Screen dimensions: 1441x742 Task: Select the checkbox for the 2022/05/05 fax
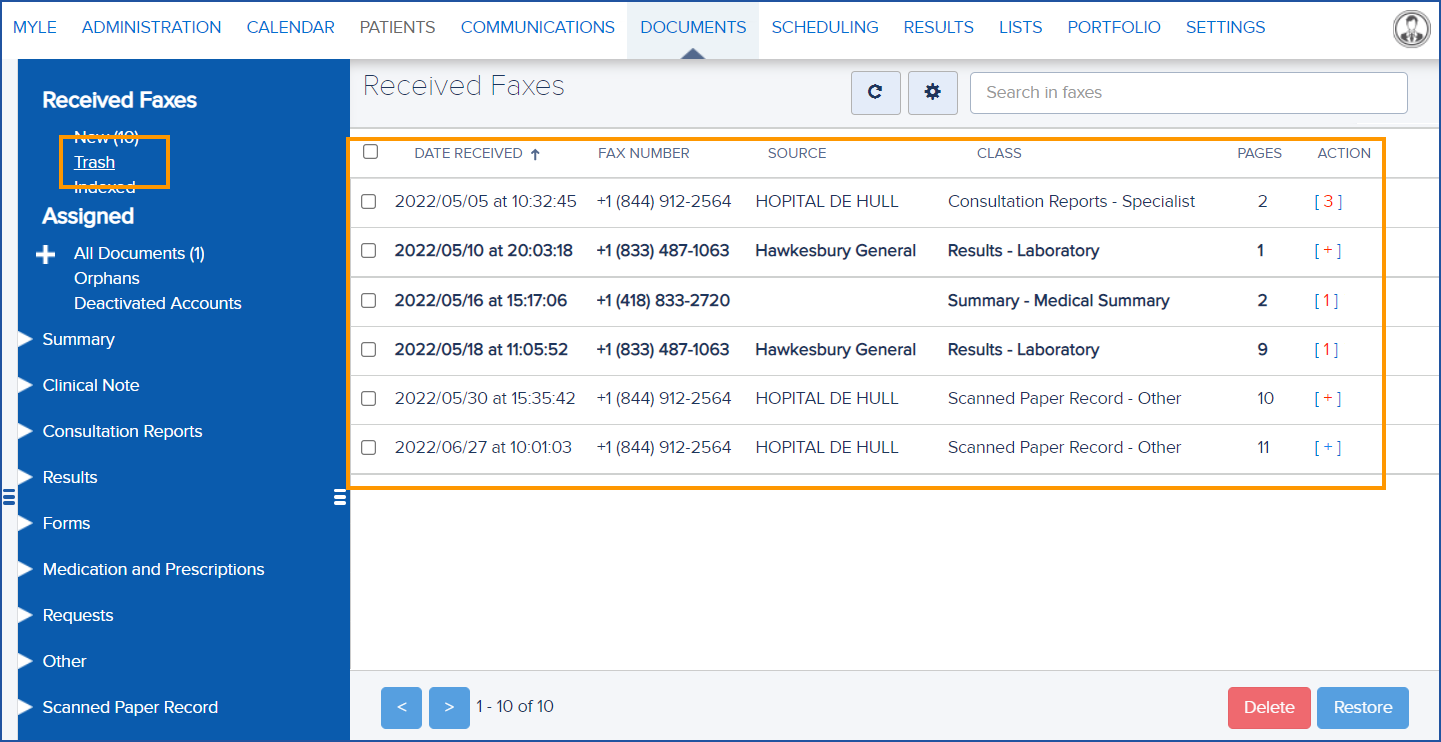368,201
